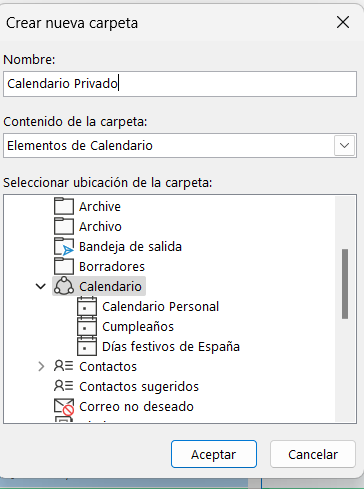Click the Borradores folder icon
The width and height of the screenshot is (364, 489).
tap(64, 266)
